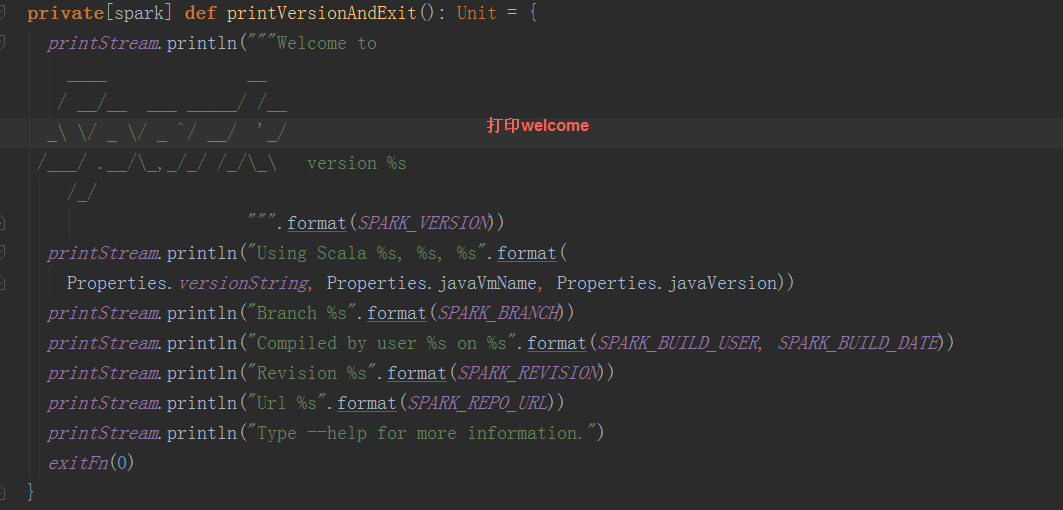1063x510 pixels.
Task: Click SPARK_REVISION constant
Action: (x=529, y=373)
